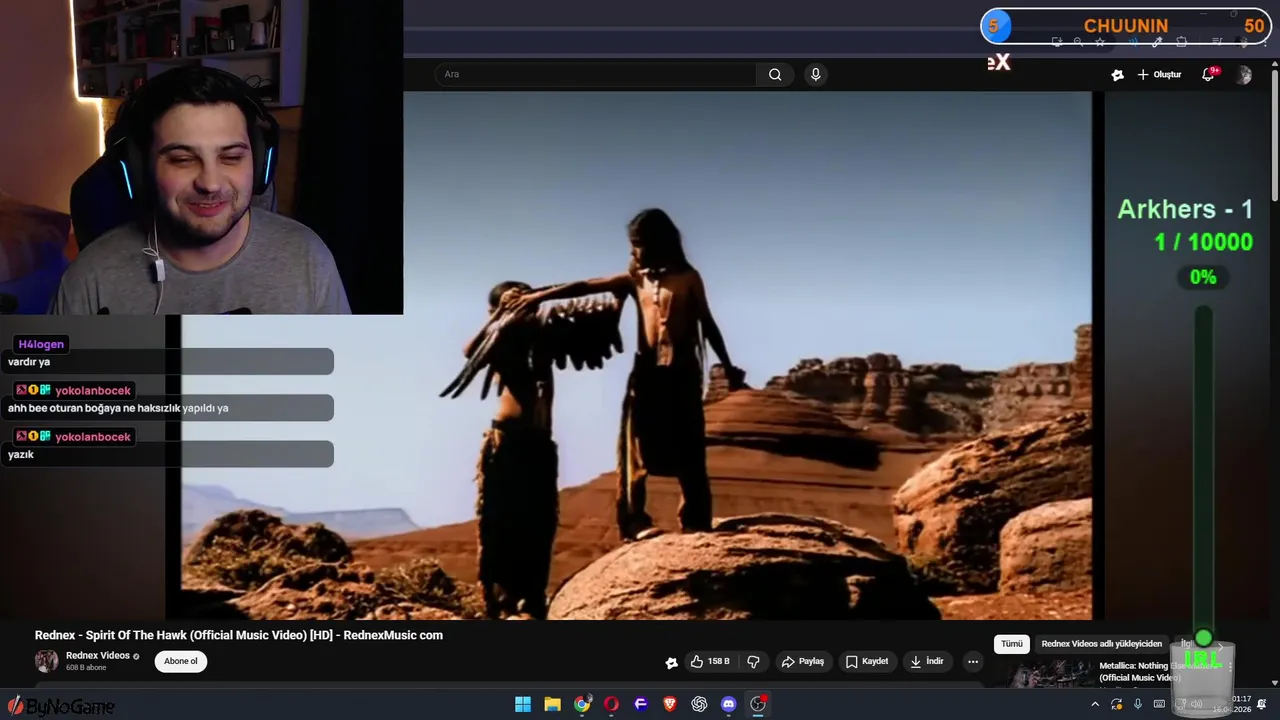Screen dimensions: 1280x720
Task: Click the sparkle icon left of like count
Action: [671, 662]
